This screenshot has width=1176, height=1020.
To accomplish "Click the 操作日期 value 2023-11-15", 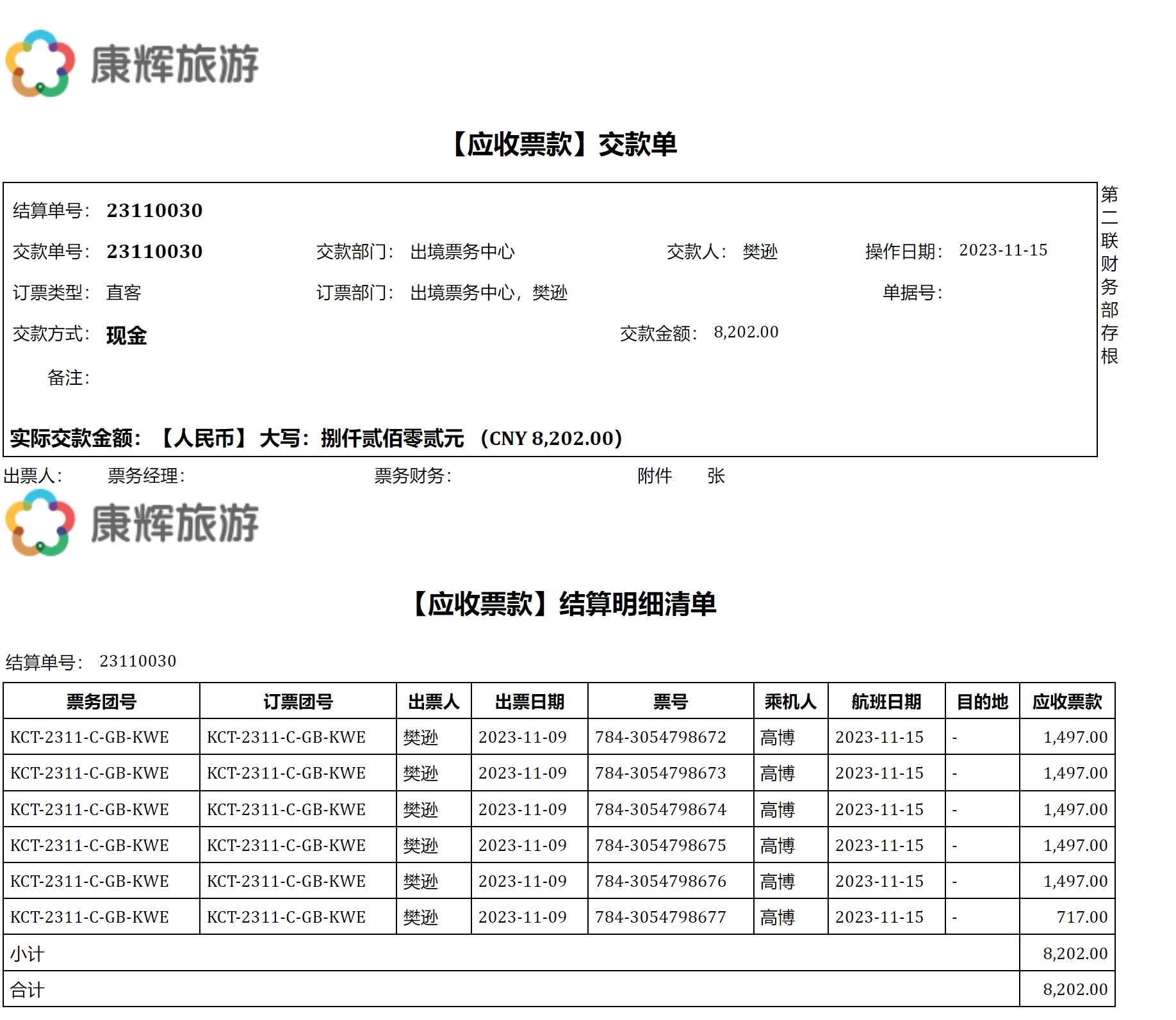I will [1002, 250].
